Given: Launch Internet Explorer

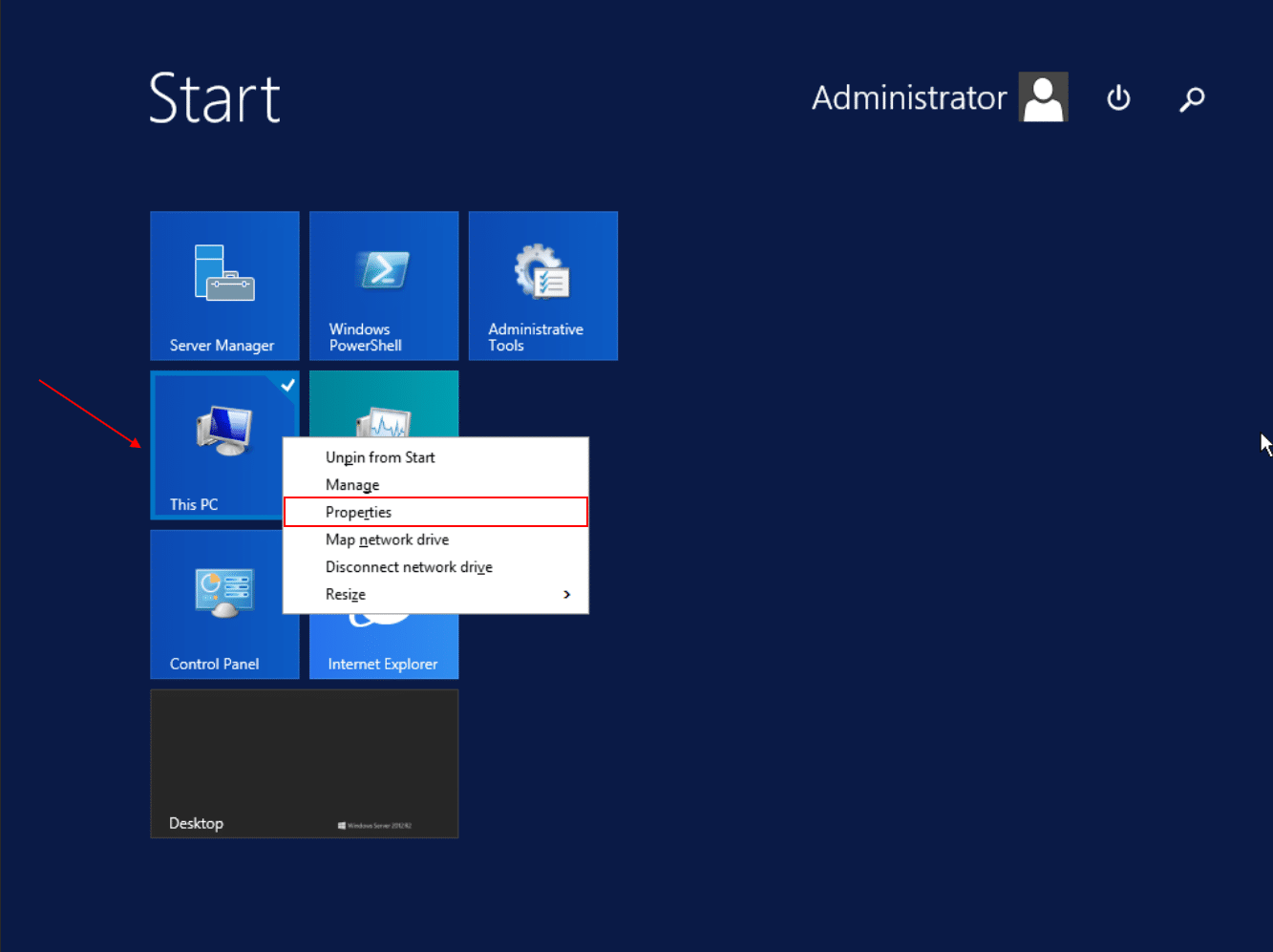Looking at the screenshot, I should coord(383,649).
